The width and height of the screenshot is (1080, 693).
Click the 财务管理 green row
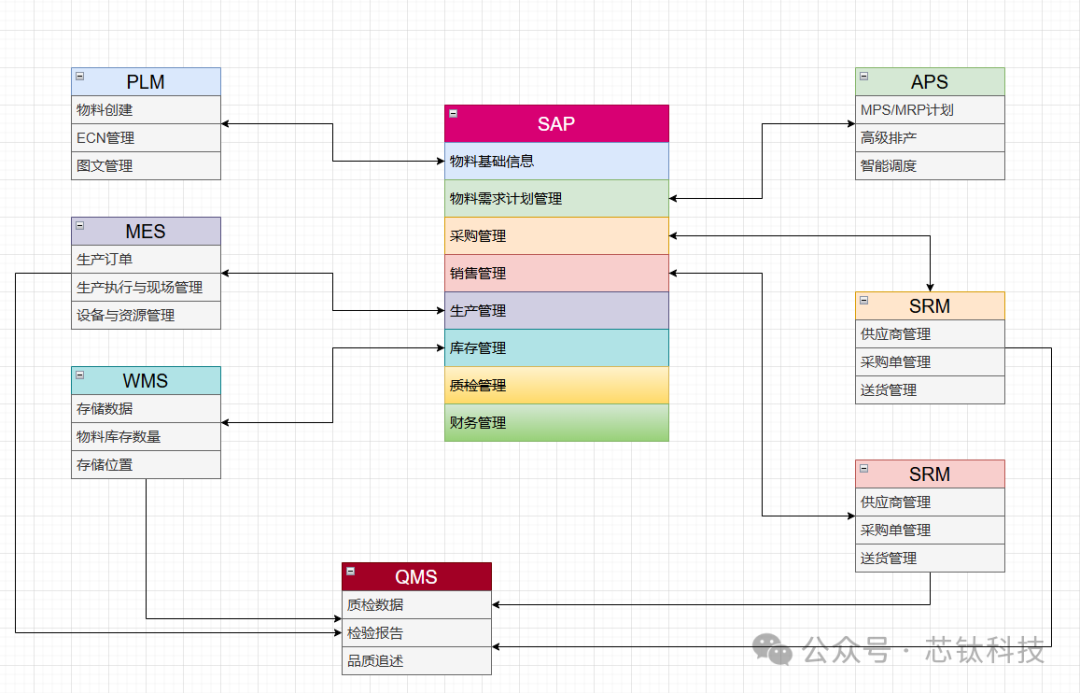(556, 423)
